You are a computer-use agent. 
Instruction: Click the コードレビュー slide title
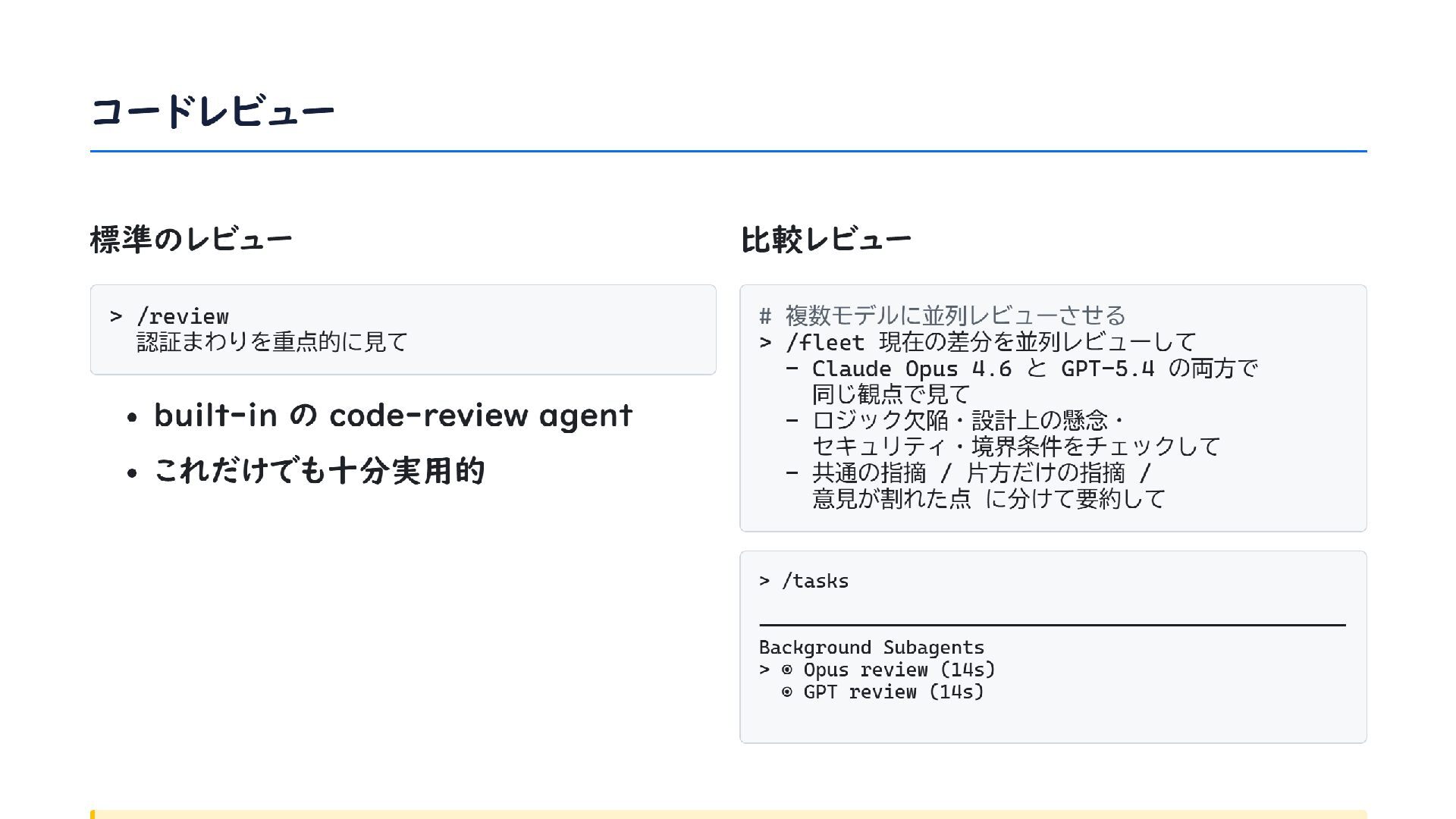pyautogui.click(x=212, y=111)
